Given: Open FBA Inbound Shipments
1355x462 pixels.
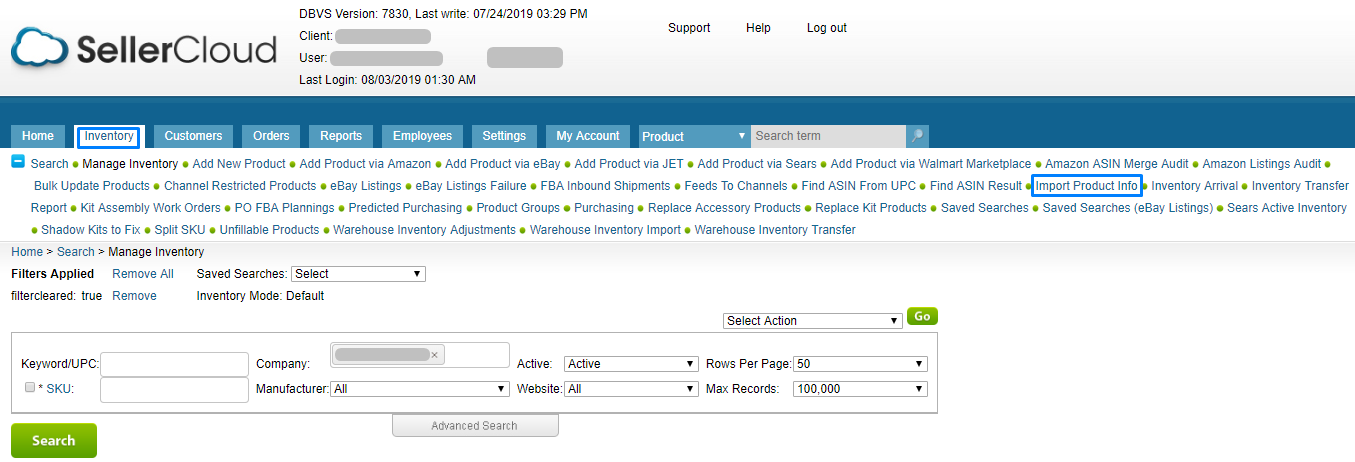Looking at the screenshot, I should tap(605, 186).
